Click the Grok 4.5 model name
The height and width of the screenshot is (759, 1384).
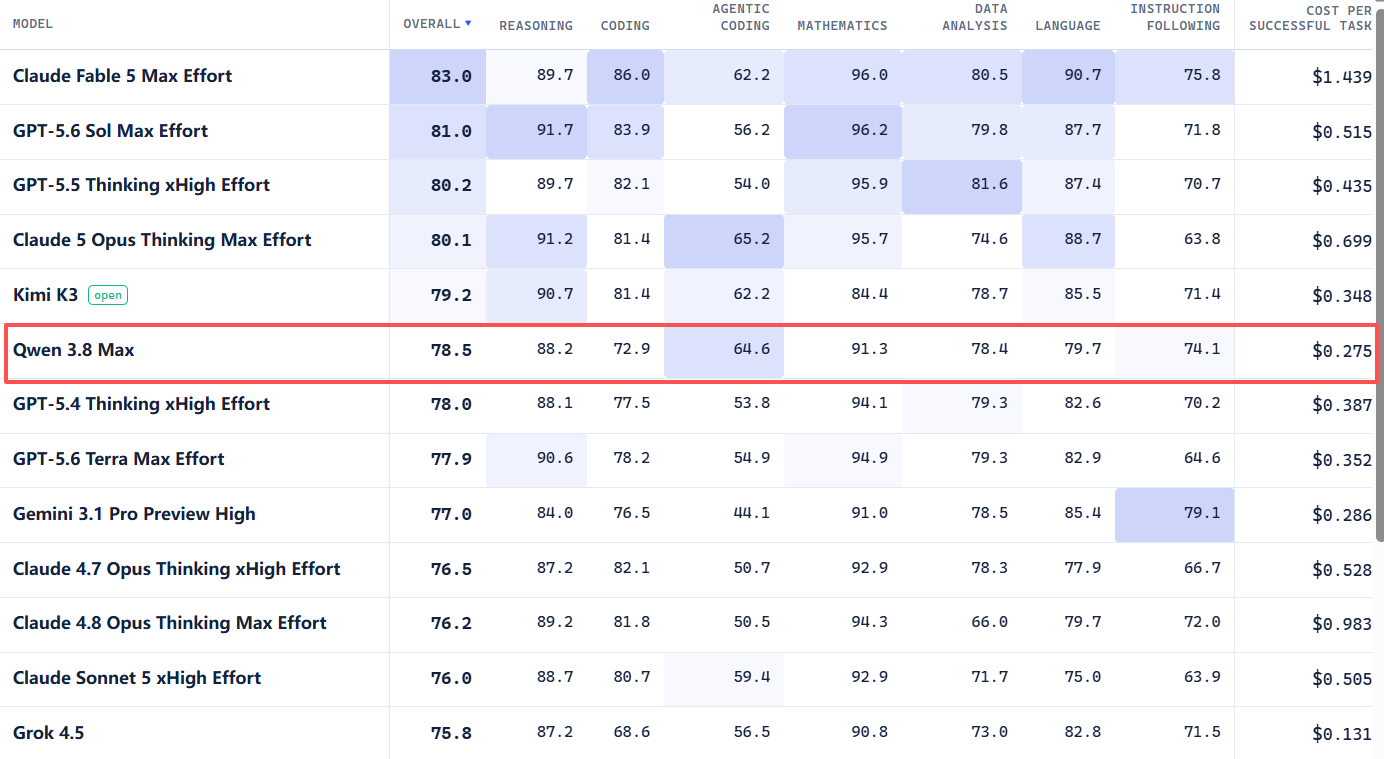[x=49, y=733]
